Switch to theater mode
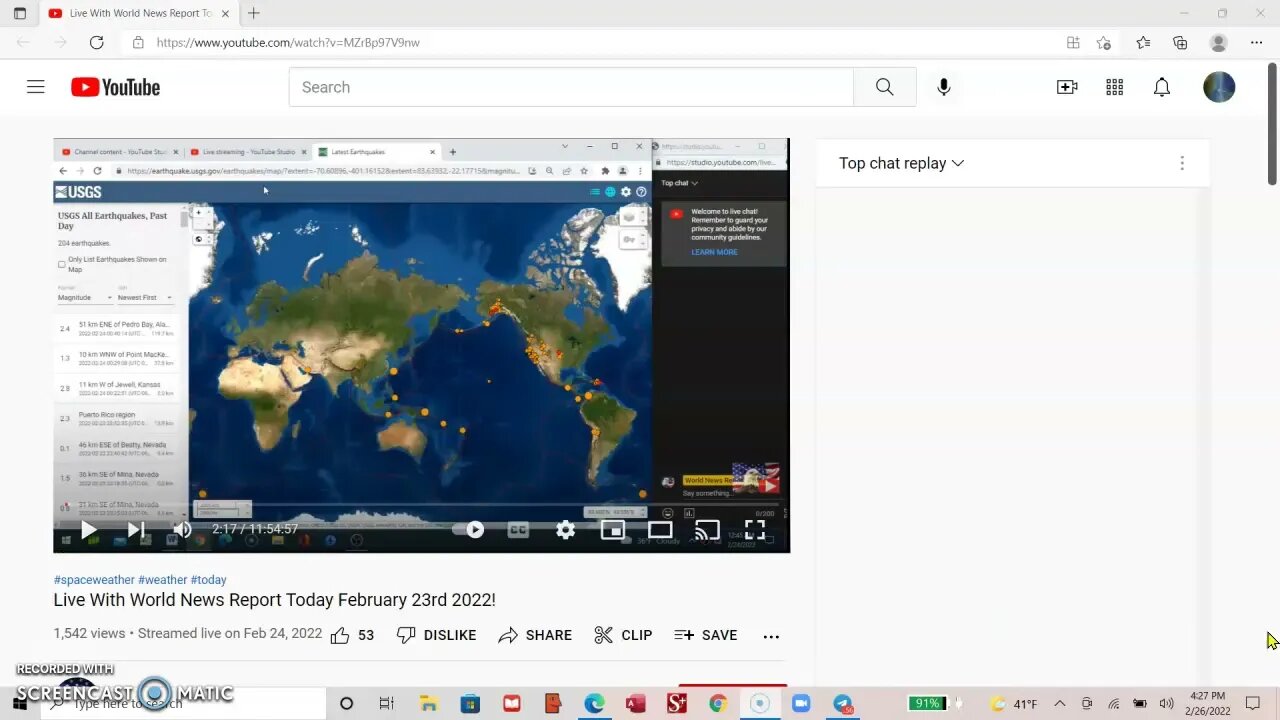This screenshot has height=720, width=1280. click(660, 530)
